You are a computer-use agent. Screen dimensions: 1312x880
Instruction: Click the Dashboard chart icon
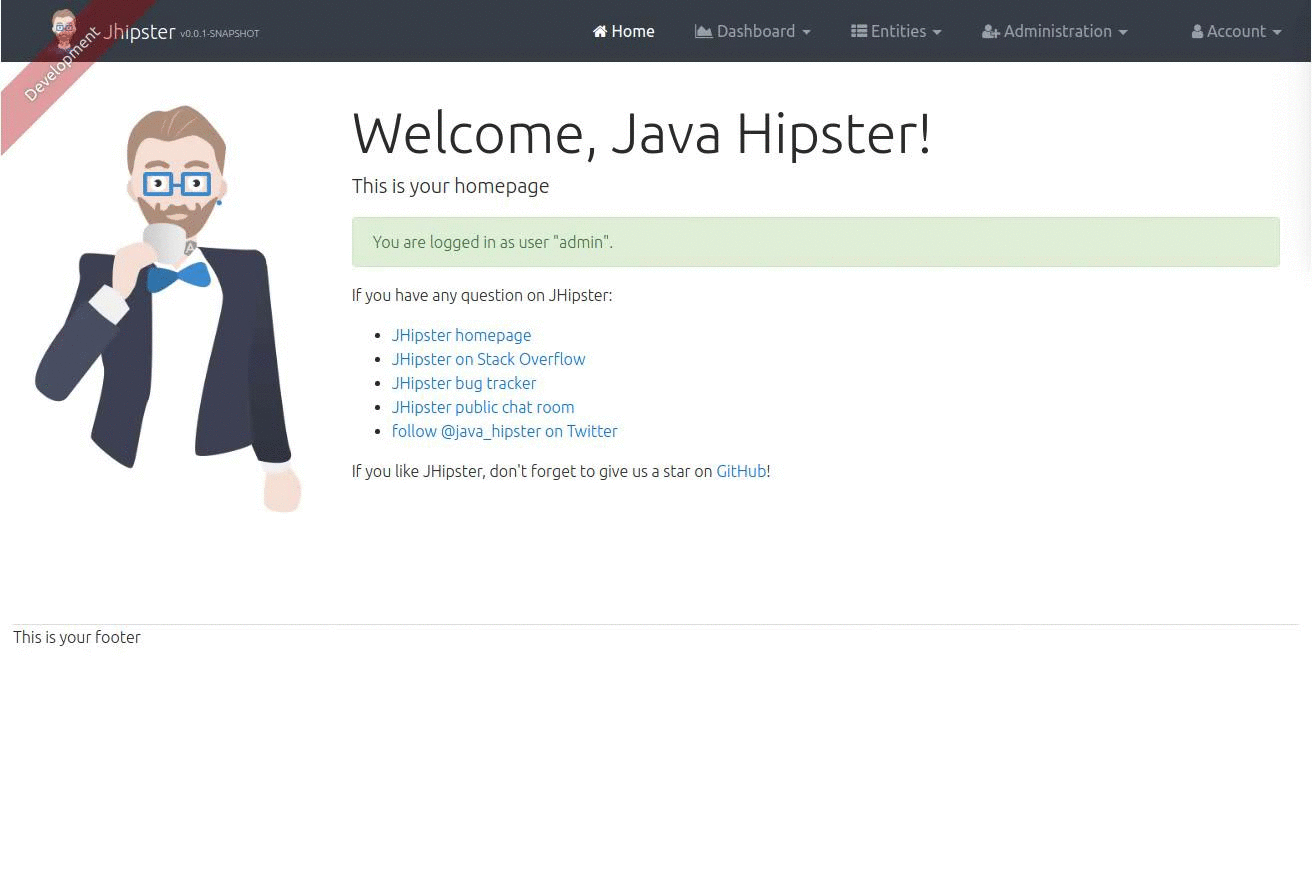click(x=704, y=31)
